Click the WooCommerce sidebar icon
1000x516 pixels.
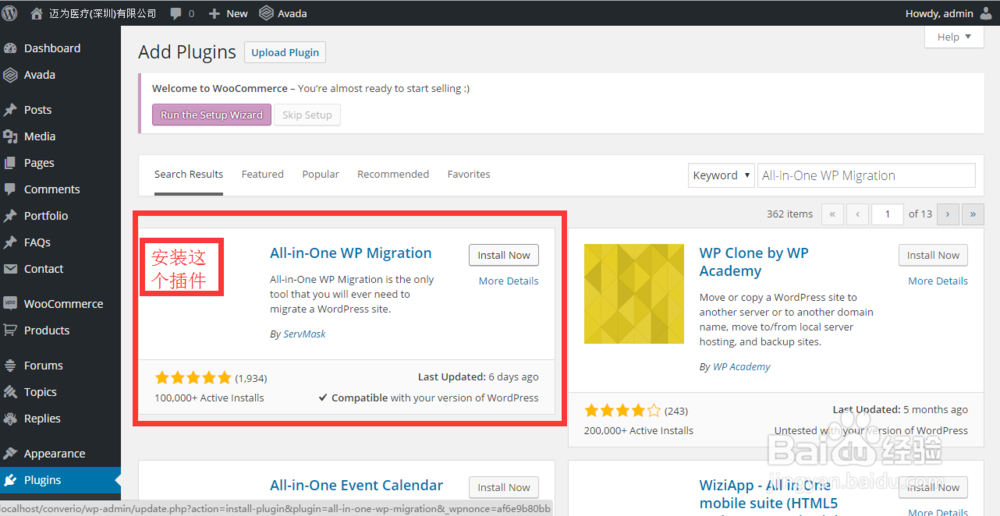point(10,304)
